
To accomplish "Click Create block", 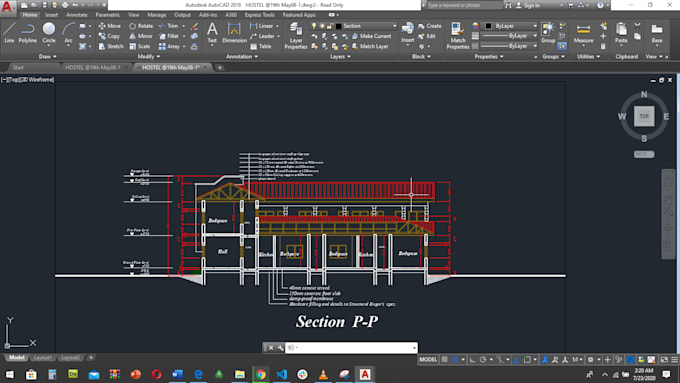I will pos(430,26).
